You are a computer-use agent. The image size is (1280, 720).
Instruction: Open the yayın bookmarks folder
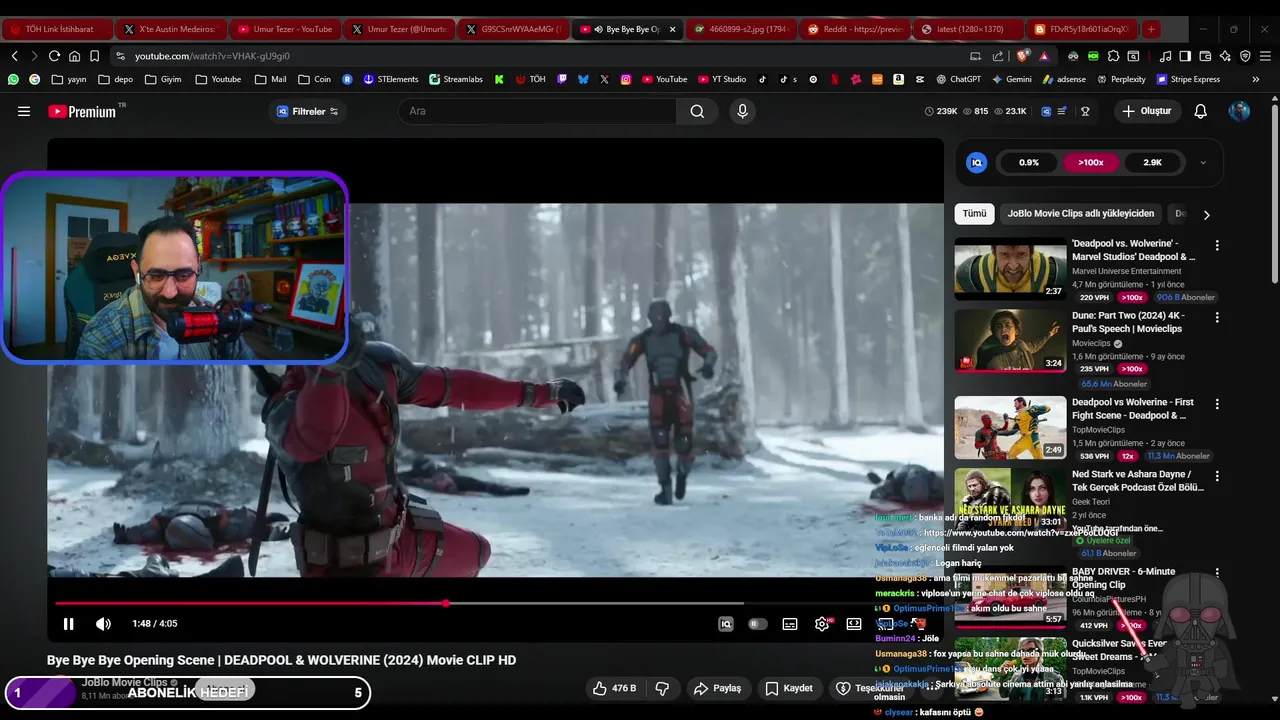point(69,79)
